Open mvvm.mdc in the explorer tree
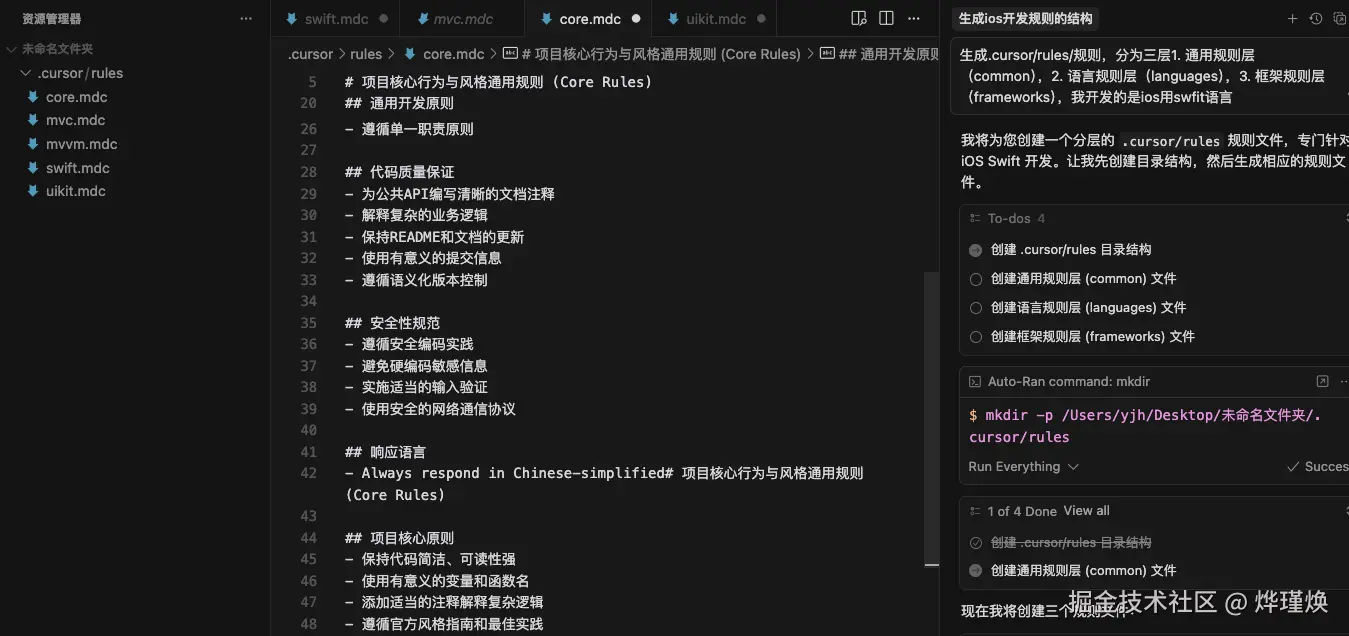This screenshot has width=1349, height=636. click(x=82, y=144)
